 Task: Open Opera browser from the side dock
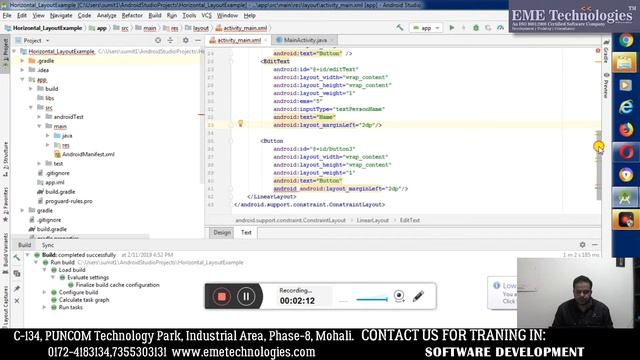(626, 152)
